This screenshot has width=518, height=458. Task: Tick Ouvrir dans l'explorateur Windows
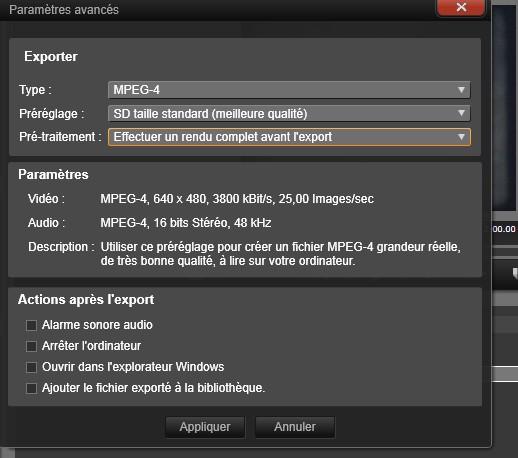(31, 367)
